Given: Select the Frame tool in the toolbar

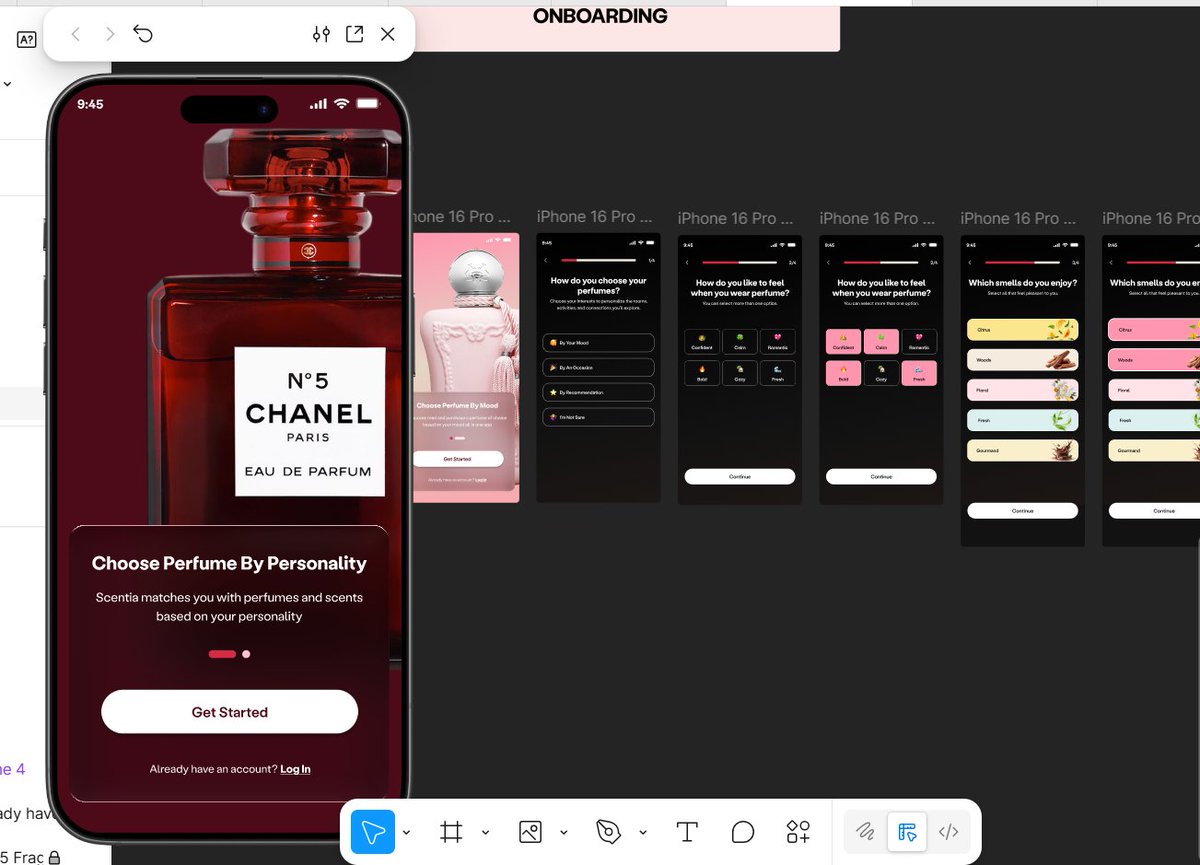Looking at the screenshot, I should tap(452, 831).
